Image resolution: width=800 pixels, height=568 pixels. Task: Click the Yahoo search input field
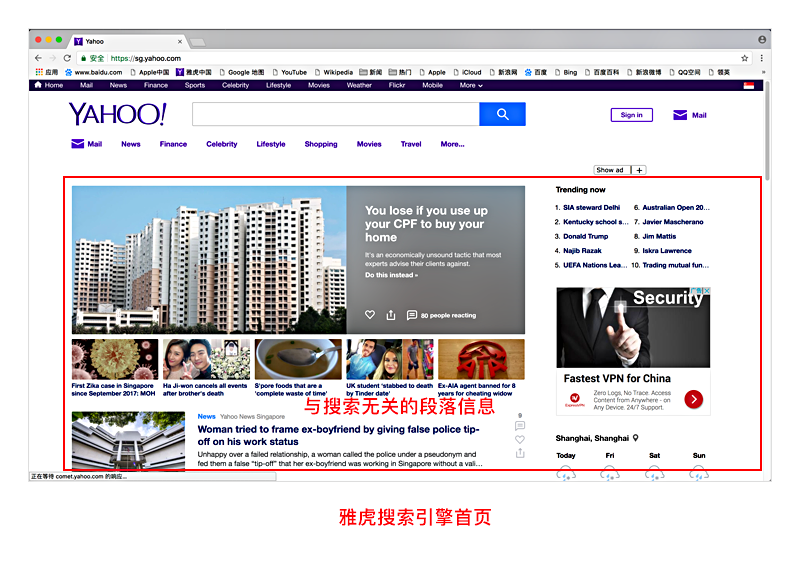pos(336,114)
